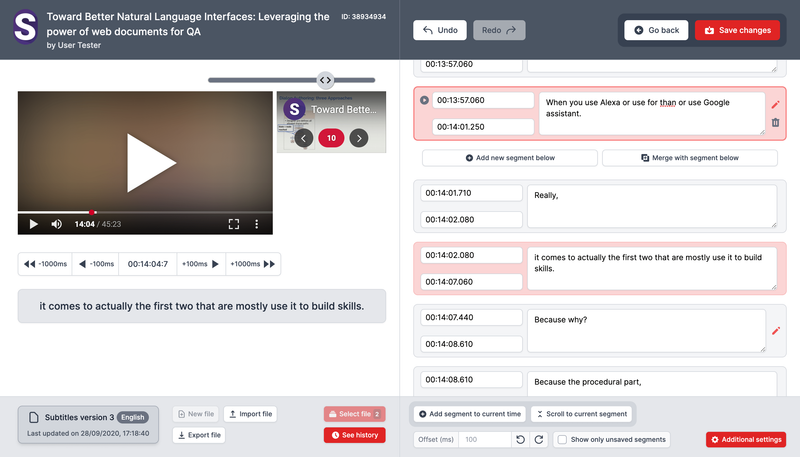Seek using the video progress bar
Viewport: 800px width, 457px height.
[145, 212]
